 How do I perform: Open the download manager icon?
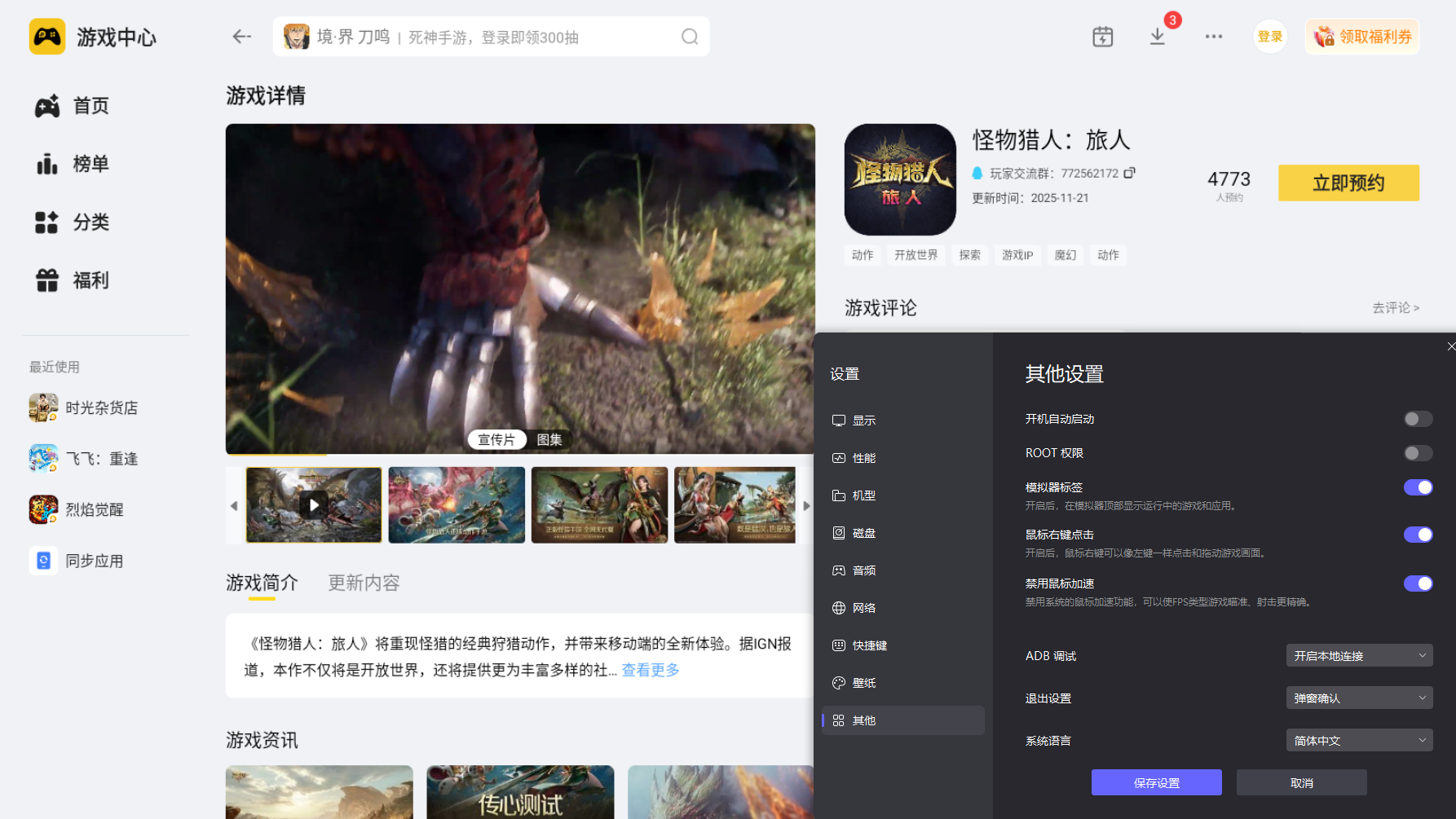(1157, 36)
